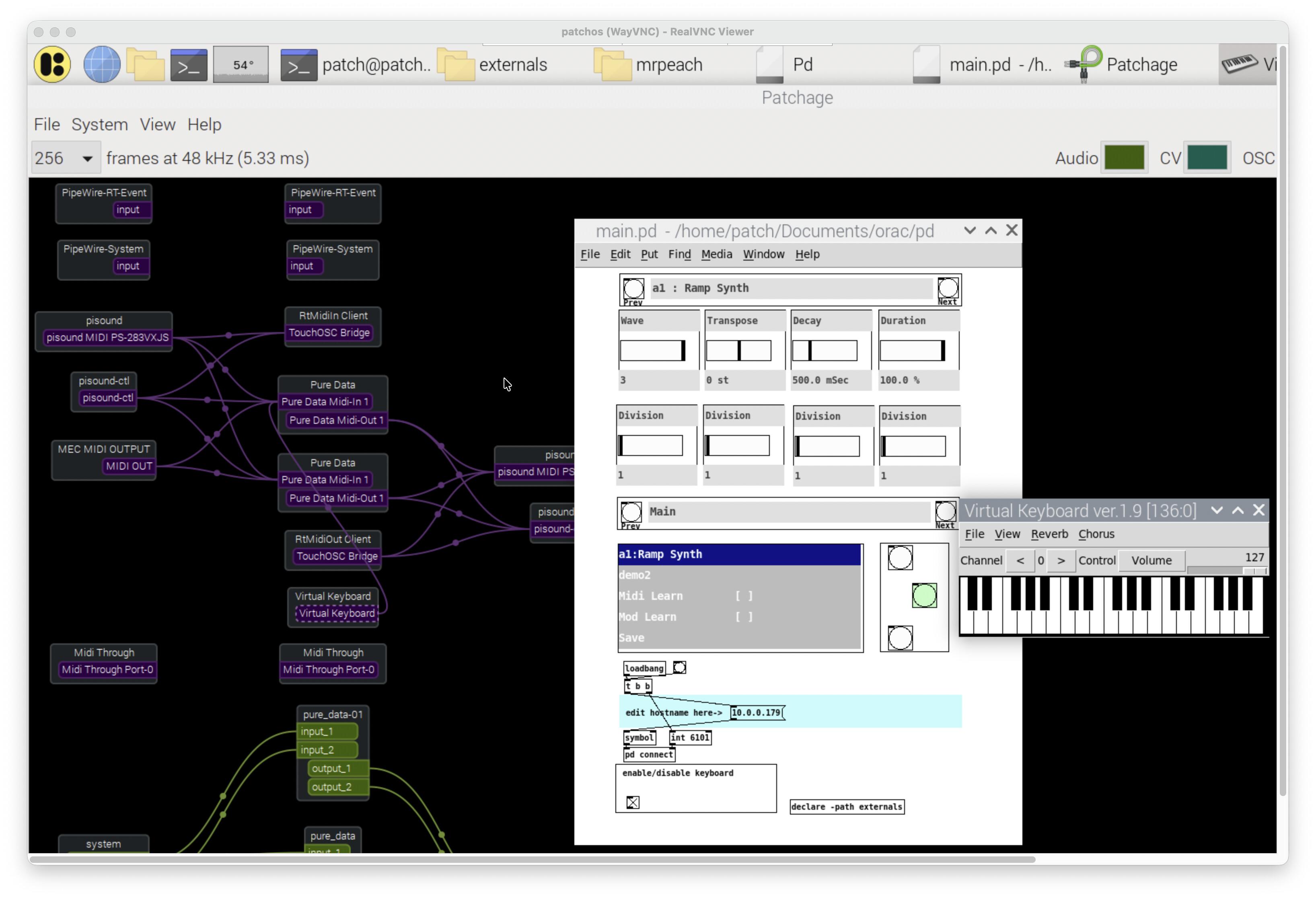Open the System menu in Patchage

click(x=99, y=125)
